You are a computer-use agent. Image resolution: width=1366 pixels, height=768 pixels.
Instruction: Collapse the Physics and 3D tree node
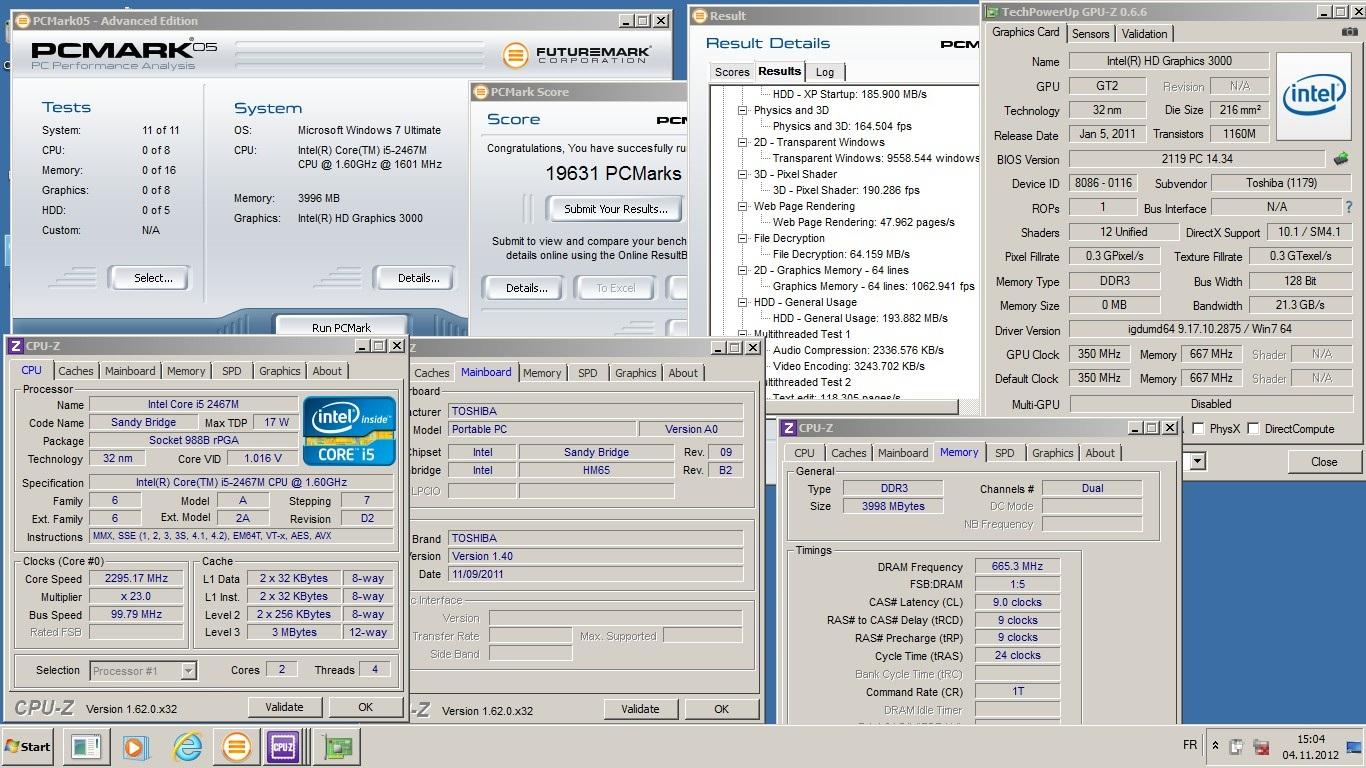(743, 110)
